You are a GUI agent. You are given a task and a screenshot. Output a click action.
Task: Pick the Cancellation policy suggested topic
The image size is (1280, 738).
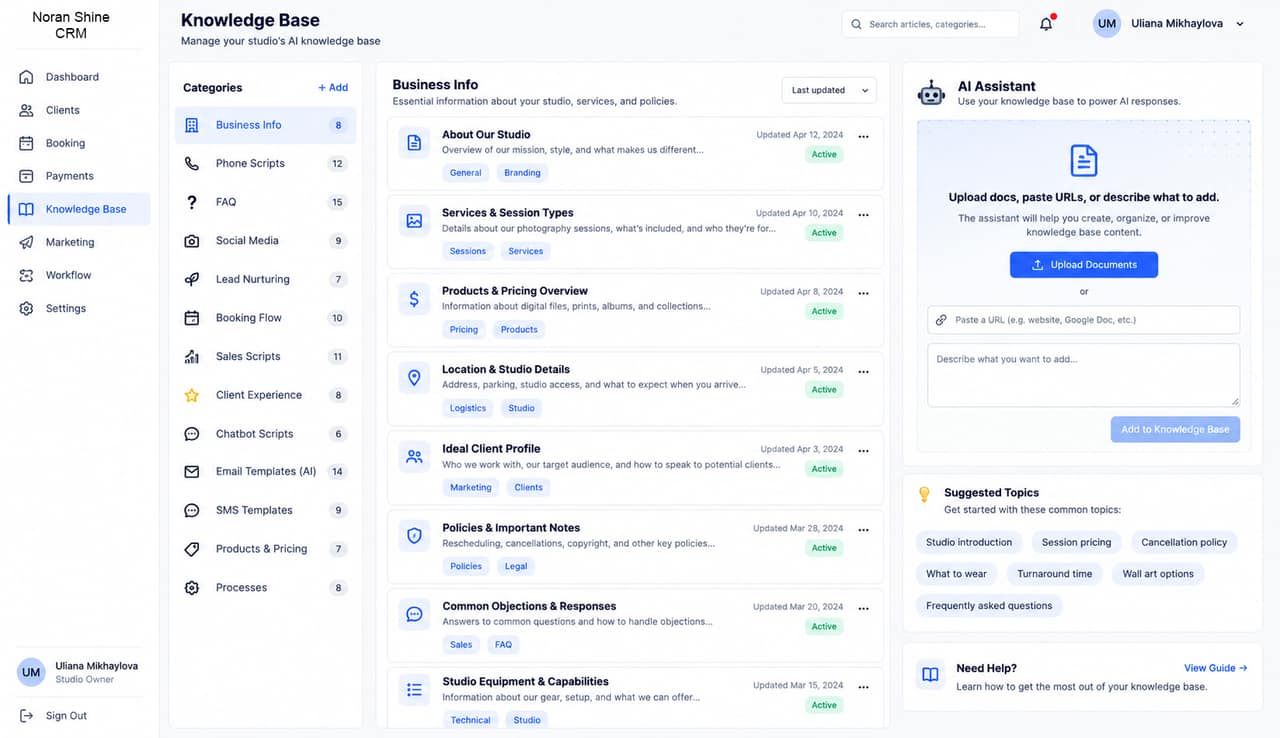coord(1184,542)
